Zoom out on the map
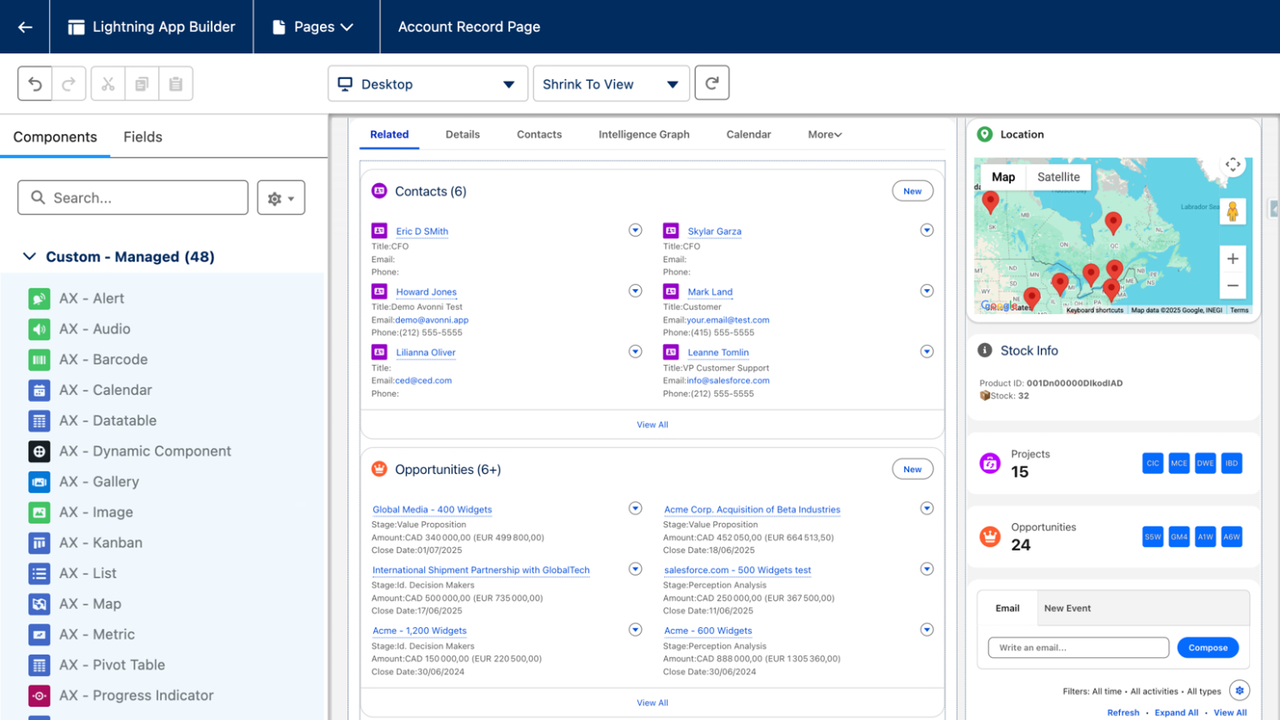This screenshot has height=720, width=1280. 1233,285
